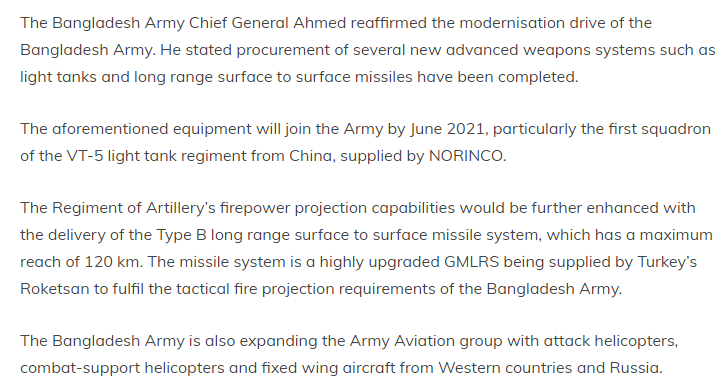This screenshot has height=388, width=720.
Task: Click the word NORINCO in second paragraph
Action: click(466, 156)
